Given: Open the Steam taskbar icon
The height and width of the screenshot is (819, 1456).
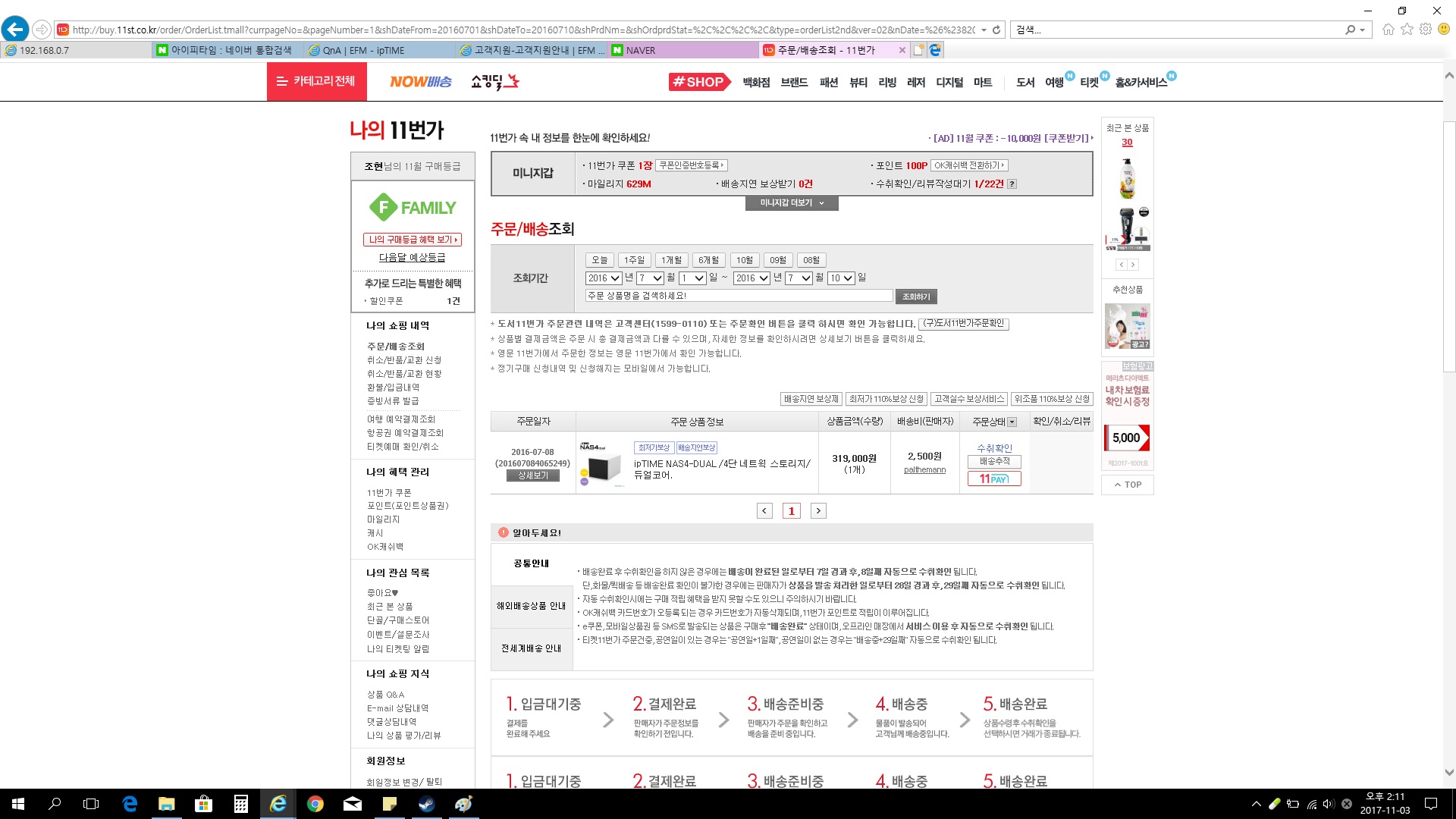Looking at the screenshot, I should click(x=427, y=804).
